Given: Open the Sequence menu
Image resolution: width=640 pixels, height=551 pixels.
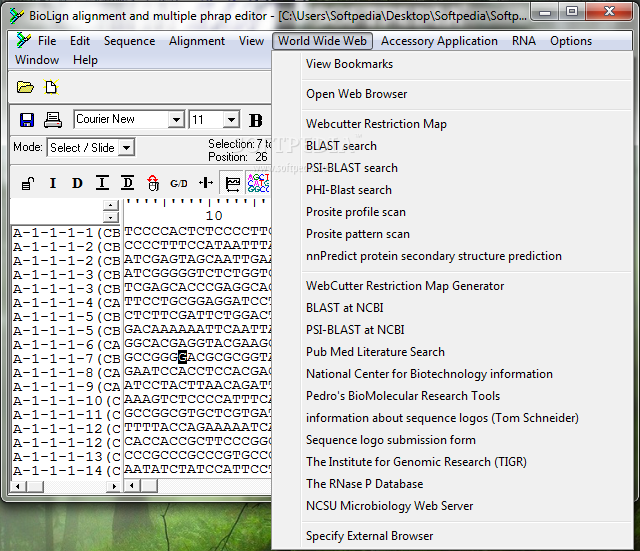Looking at the screenshot, I should [x=129, y=41].
